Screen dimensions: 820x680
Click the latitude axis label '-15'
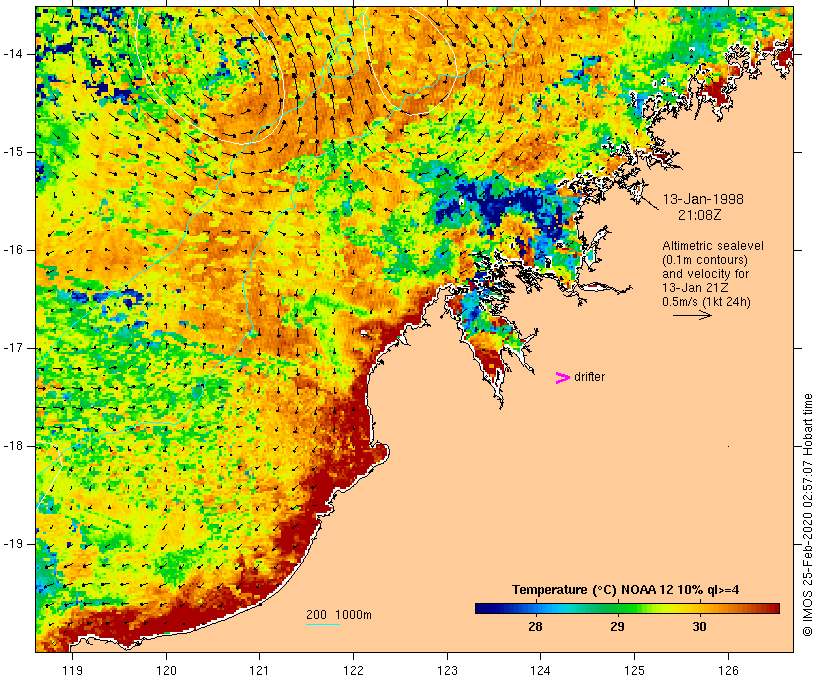pyautogui.click(x=13, y=152)
